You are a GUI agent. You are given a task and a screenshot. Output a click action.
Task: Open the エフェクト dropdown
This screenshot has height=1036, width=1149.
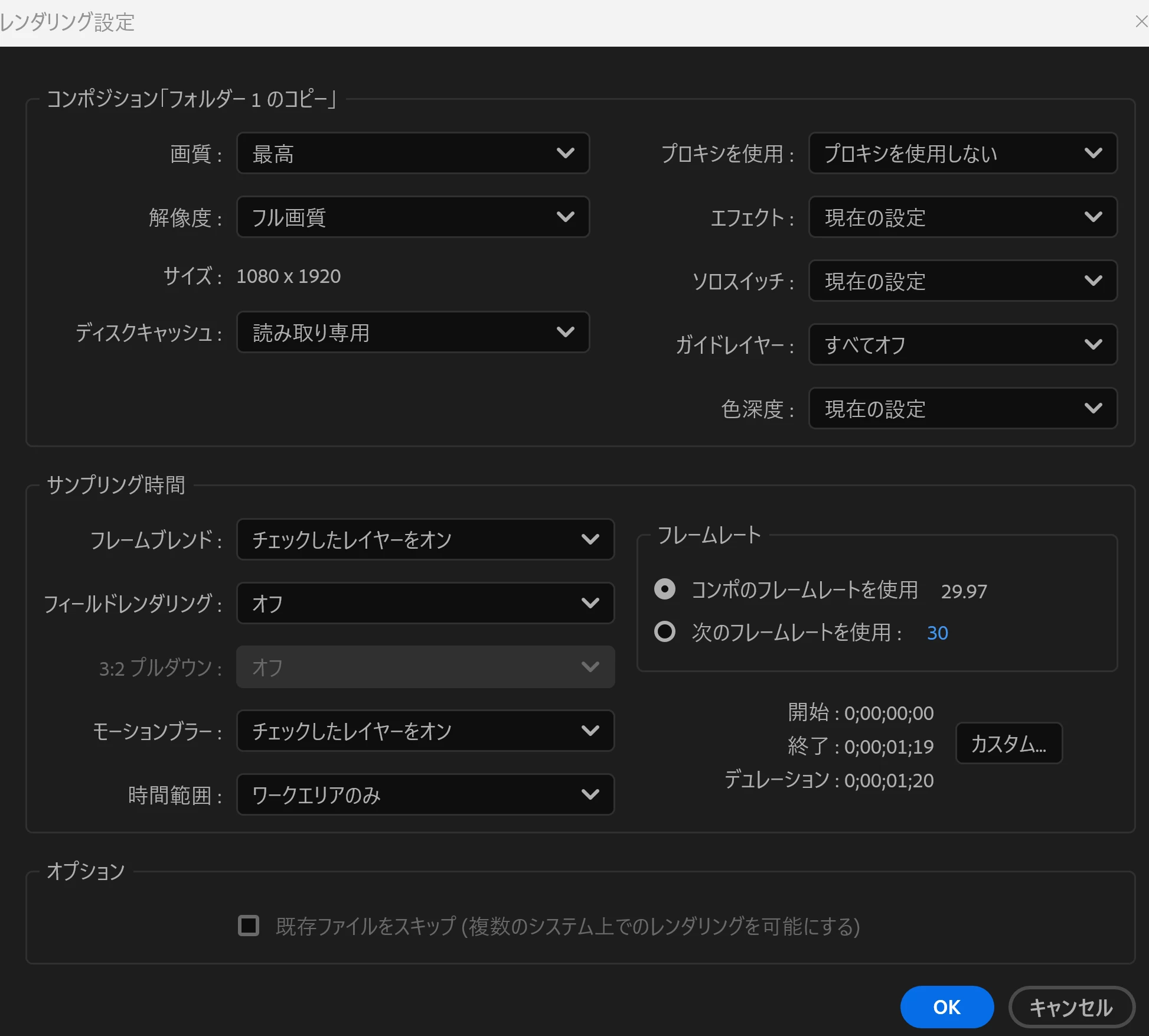(x=962, y=217)
